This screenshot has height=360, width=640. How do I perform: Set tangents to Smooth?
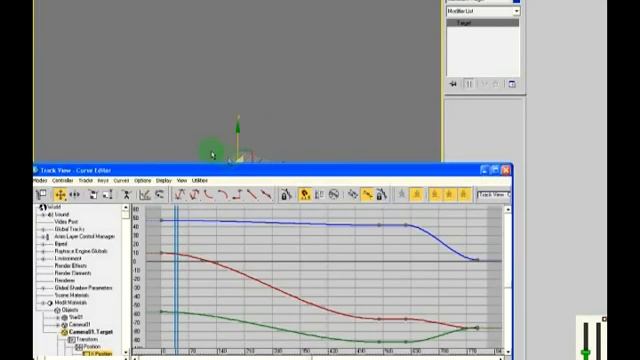266,195
